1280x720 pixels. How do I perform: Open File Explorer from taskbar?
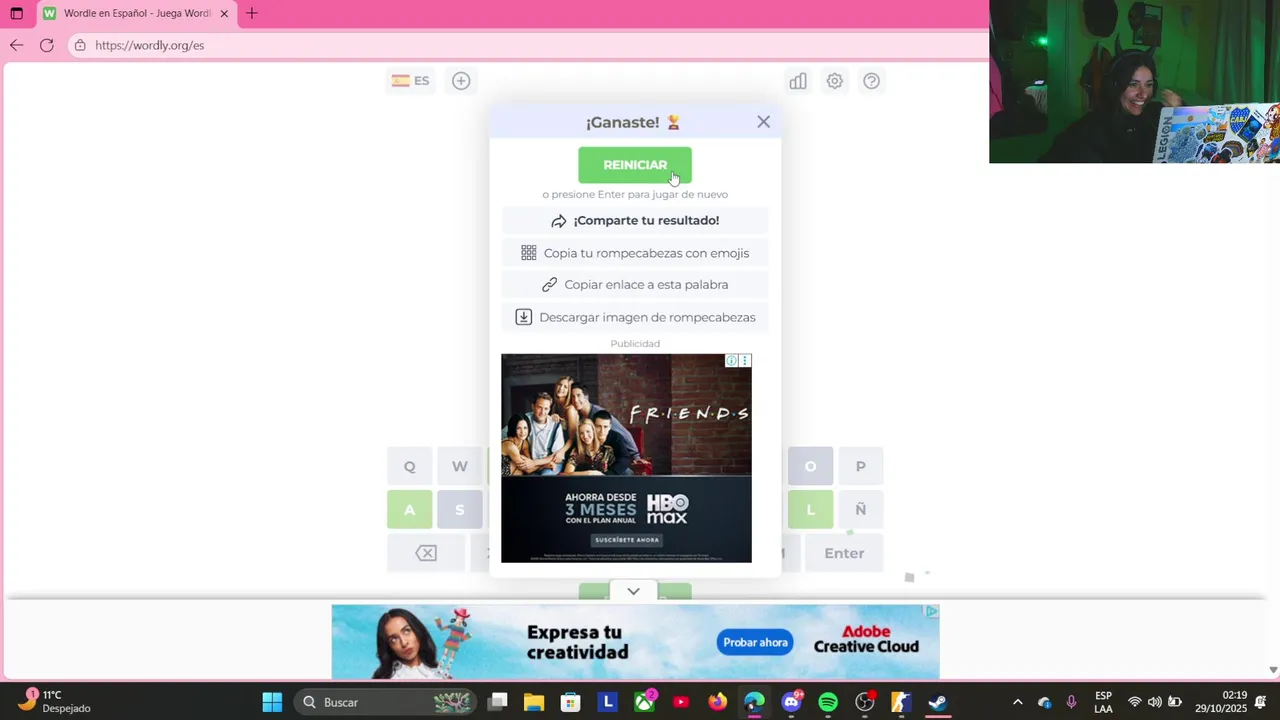(534, 702)
